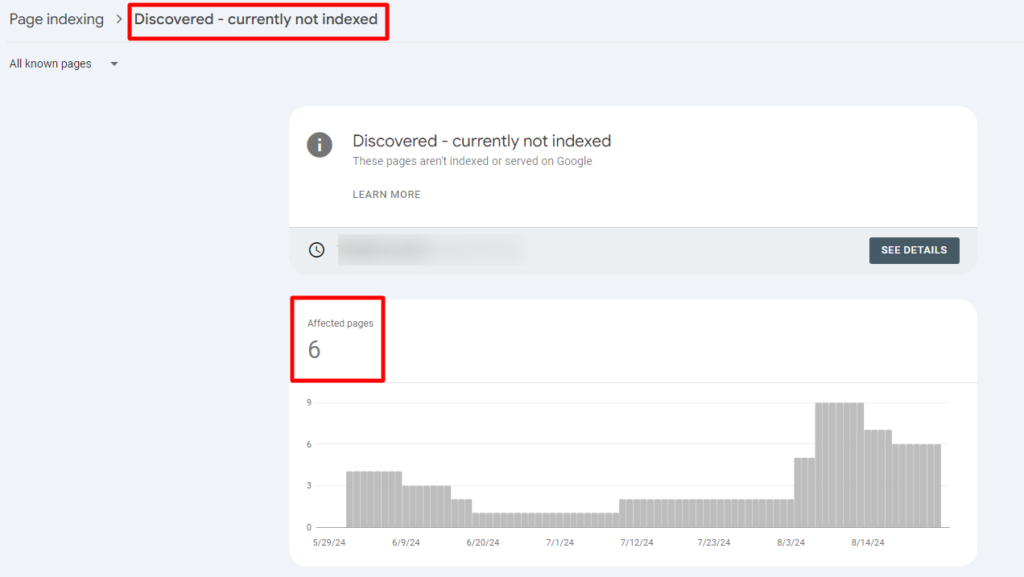Click the 6/20/24 date label on chart
The image size is (1024, 577).
(x=483, y=542)
